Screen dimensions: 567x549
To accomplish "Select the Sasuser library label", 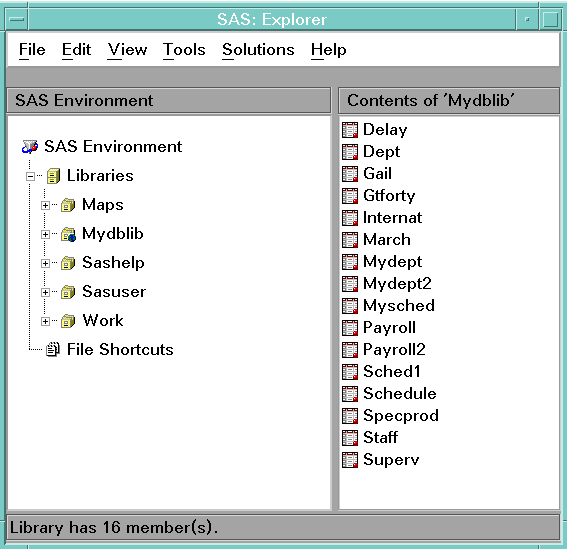I will pos(114,291).
